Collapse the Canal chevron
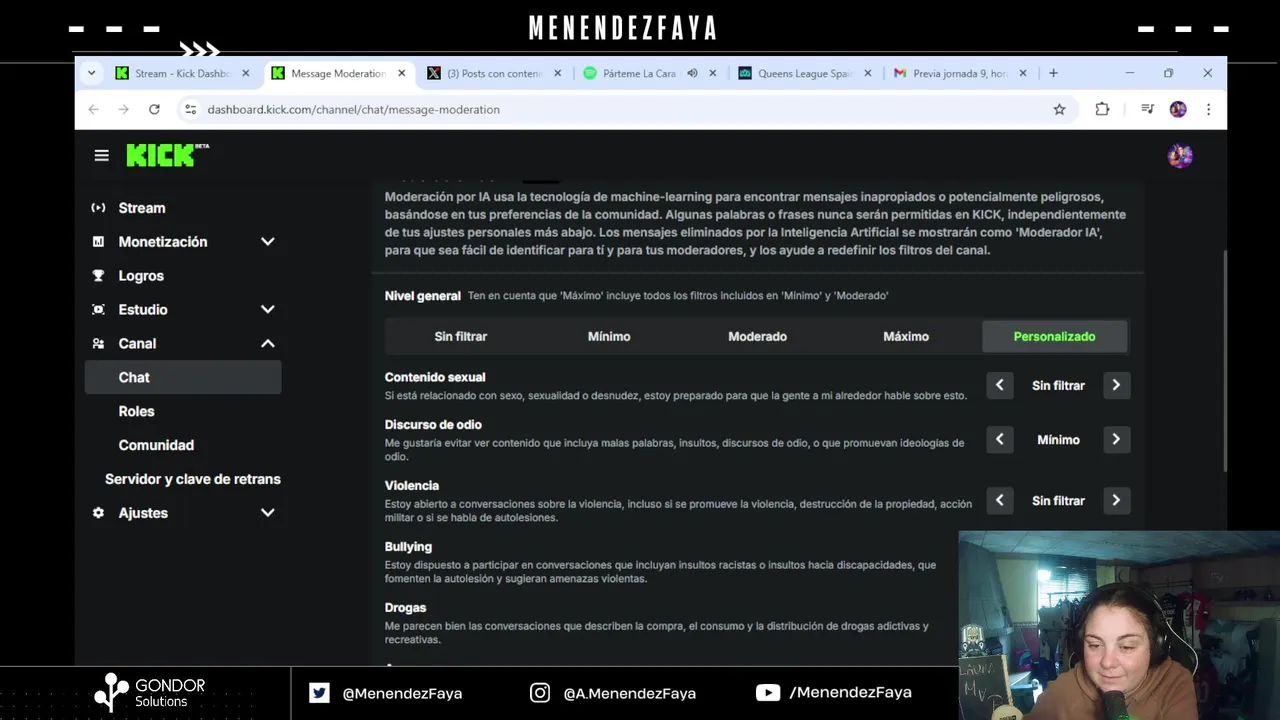This screenshot has width=1280, height=720. click(268, 344)
